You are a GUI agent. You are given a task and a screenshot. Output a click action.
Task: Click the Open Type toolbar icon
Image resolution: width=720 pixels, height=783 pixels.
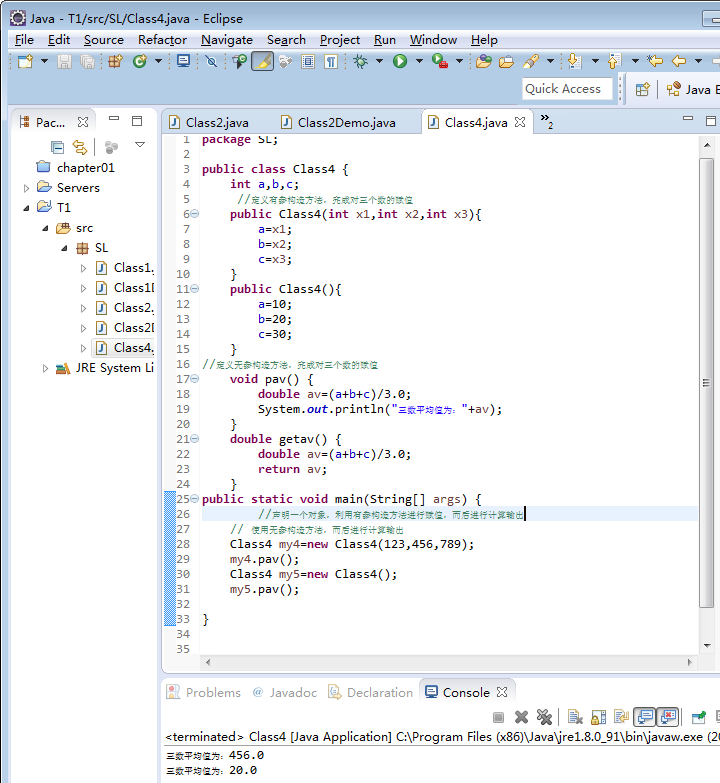click(x=483, y=62)
